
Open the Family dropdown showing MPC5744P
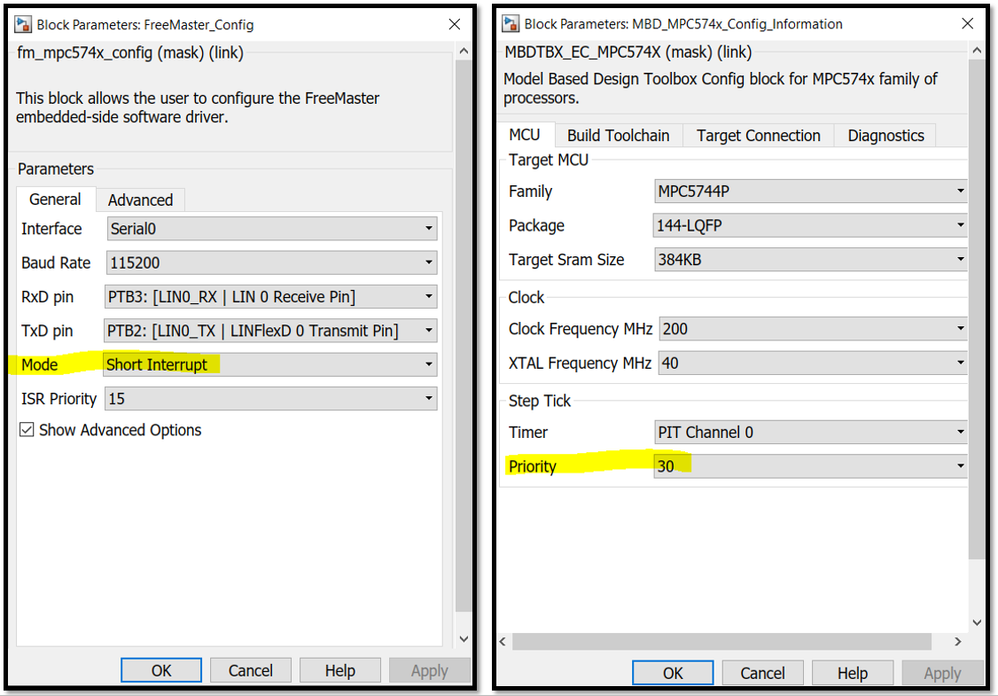click(811, 191)
